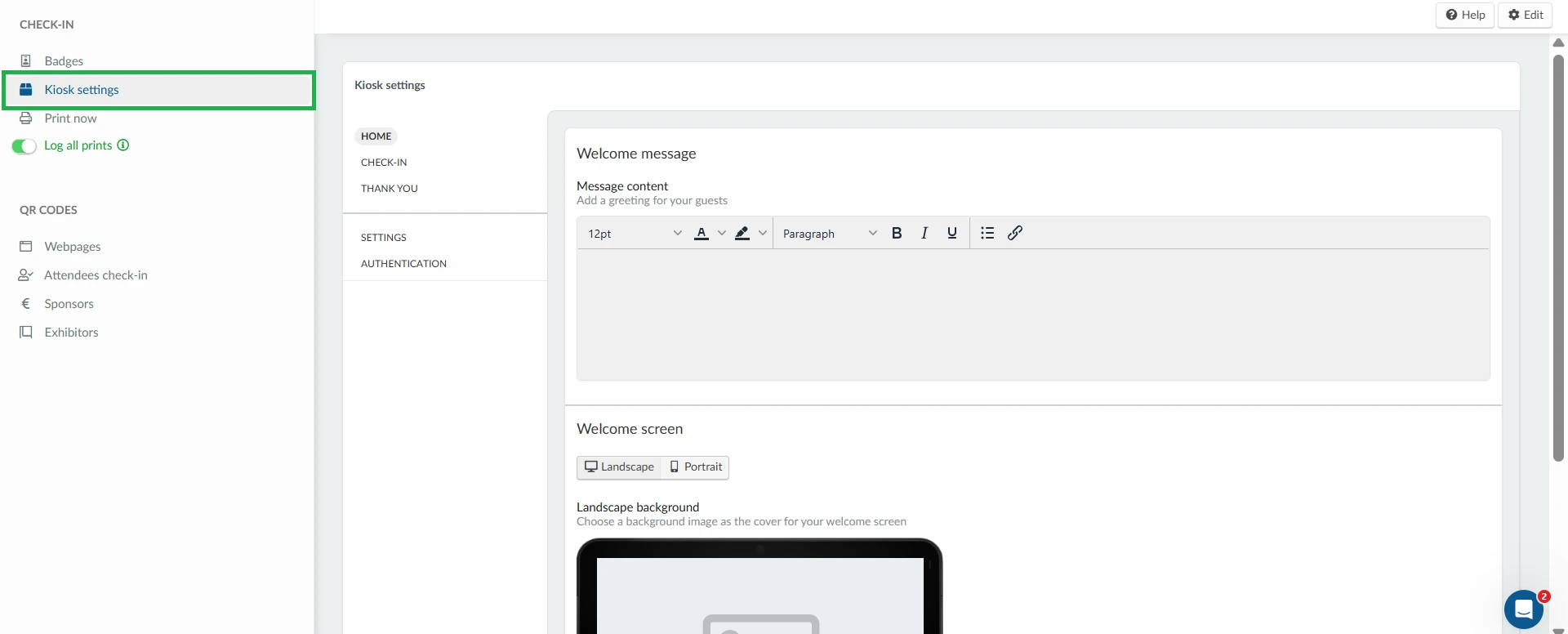Apply text color with the A icon
The width and height of the screenshot is (1568, 634).
pos(701,233)
